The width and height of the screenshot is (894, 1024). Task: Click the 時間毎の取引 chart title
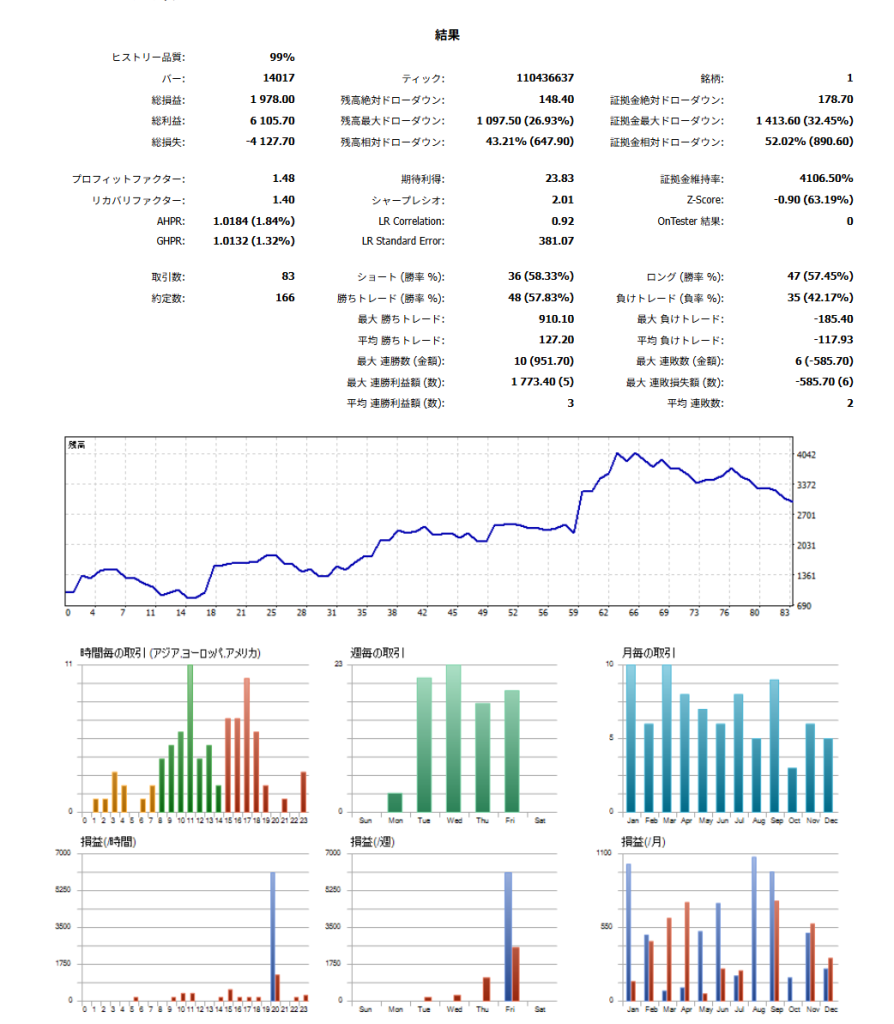(x=170, y=653)
